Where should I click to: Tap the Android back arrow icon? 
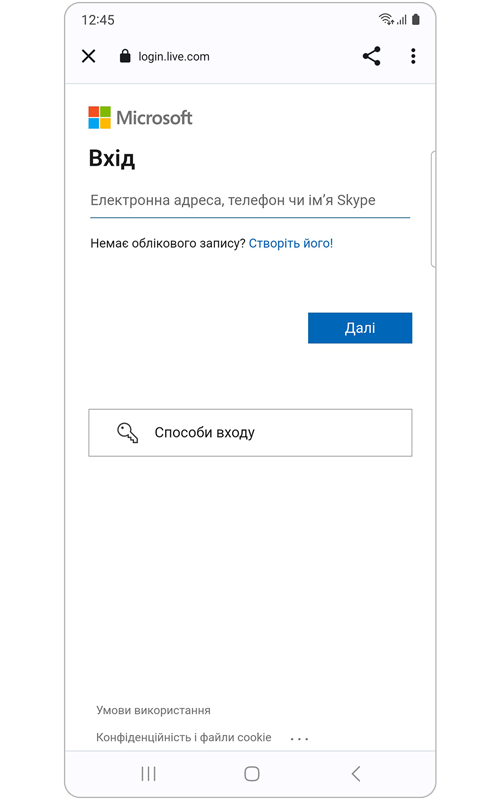tap(356, 774)
